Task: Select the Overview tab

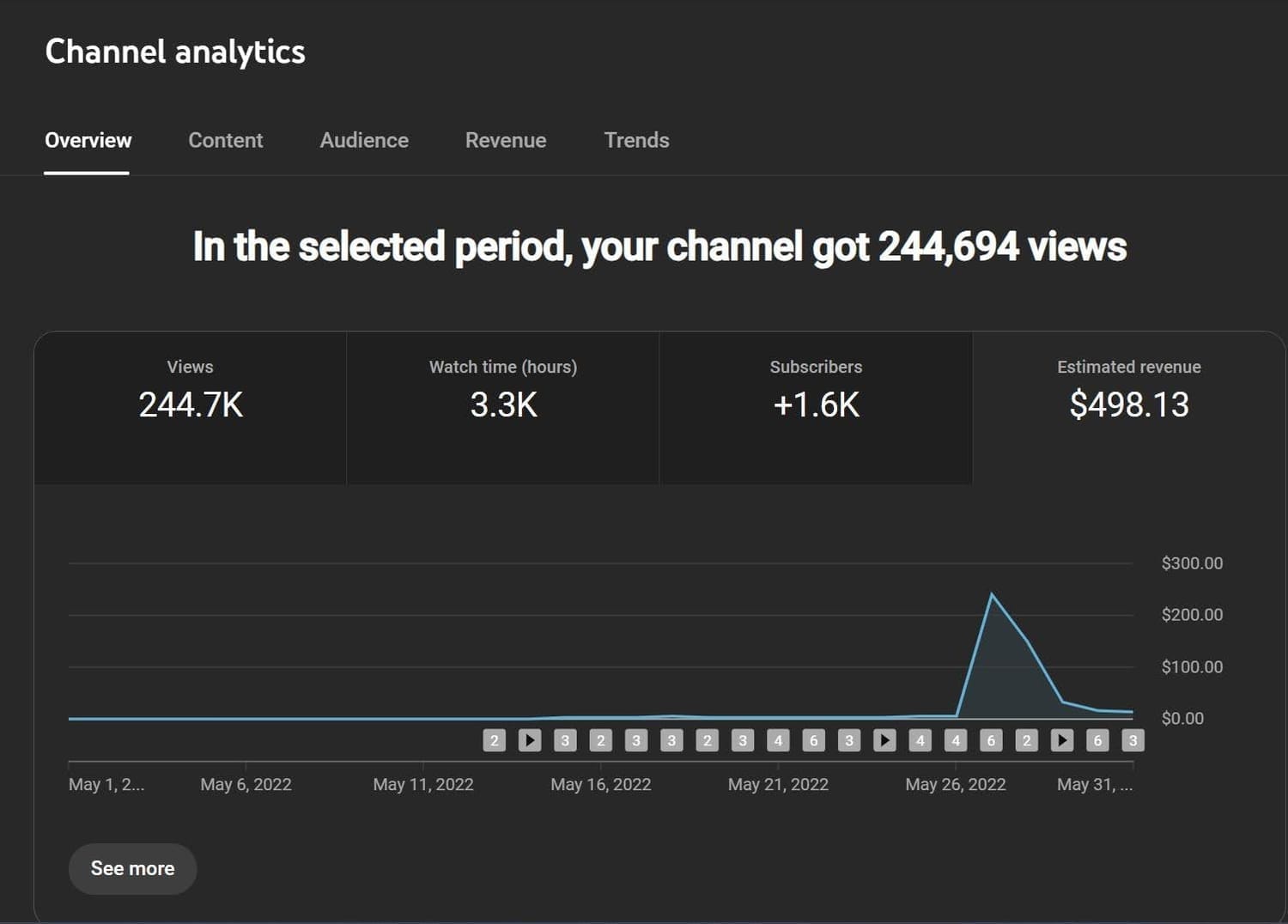Action: coord(88,140)
